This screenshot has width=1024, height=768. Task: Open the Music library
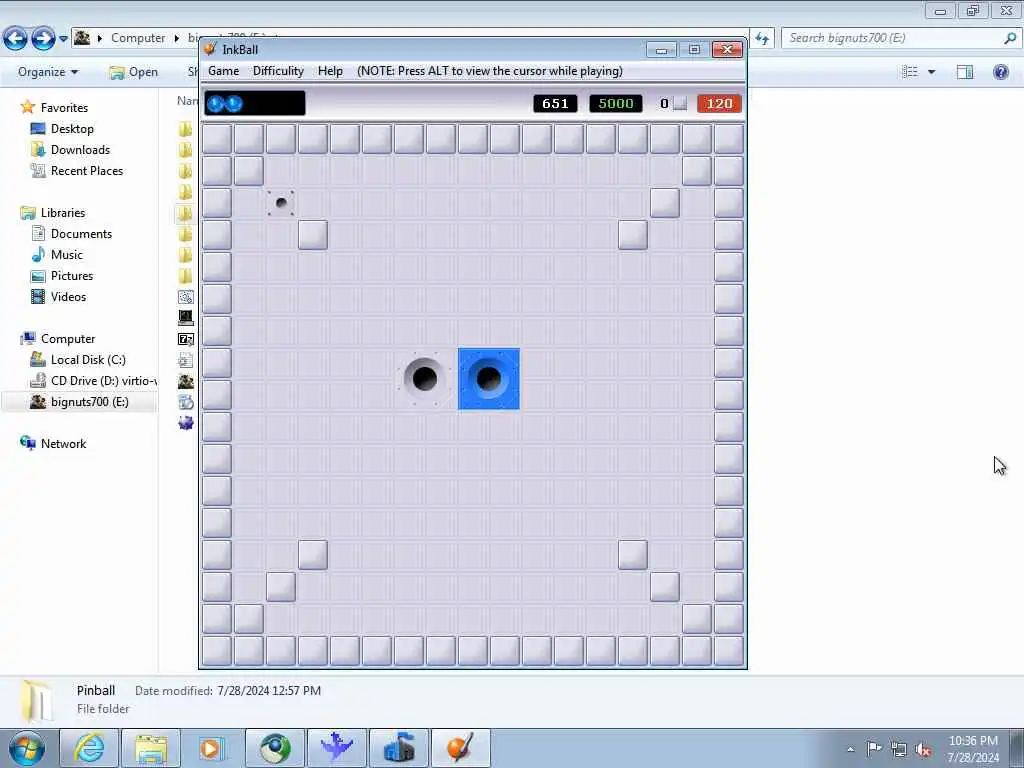67,255
